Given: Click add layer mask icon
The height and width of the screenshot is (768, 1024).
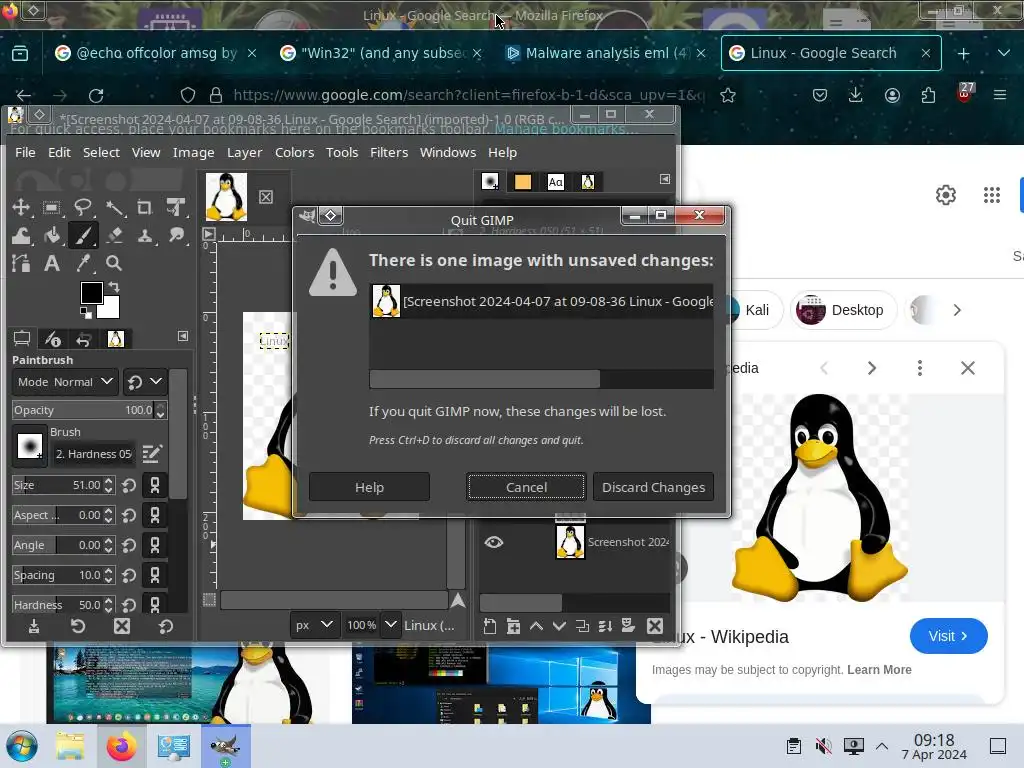Looking at the screenshot, I should coord(628,626).
